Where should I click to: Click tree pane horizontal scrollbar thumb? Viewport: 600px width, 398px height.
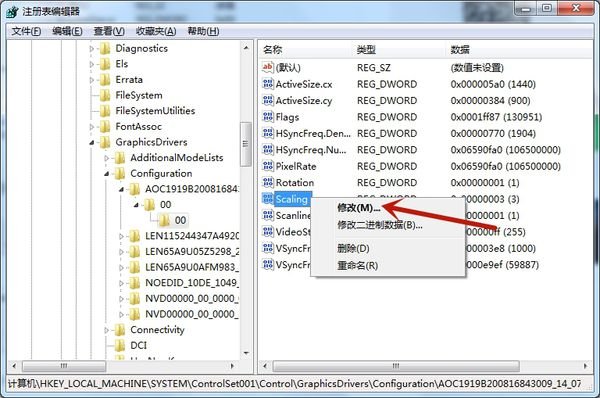pyautogui.click(x=64, y=366)
